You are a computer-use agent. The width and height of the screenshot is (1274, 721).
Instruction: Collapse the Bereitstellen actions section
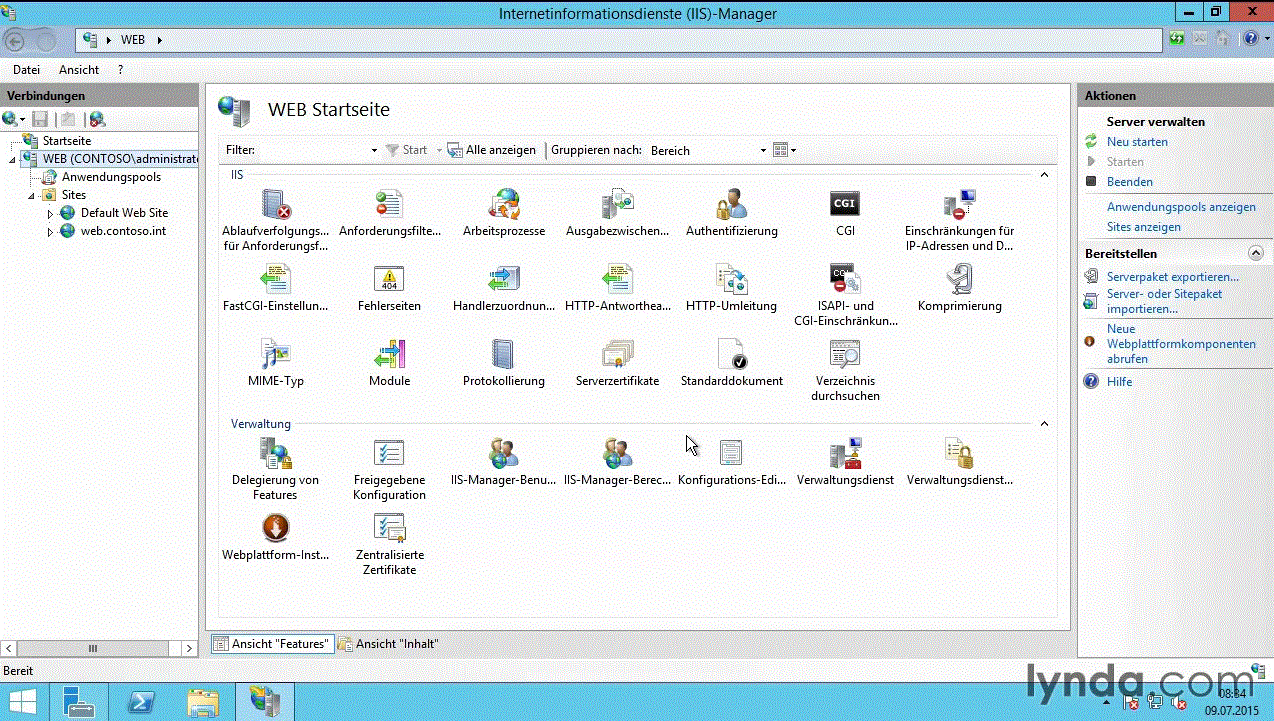tap(1256, 254)
